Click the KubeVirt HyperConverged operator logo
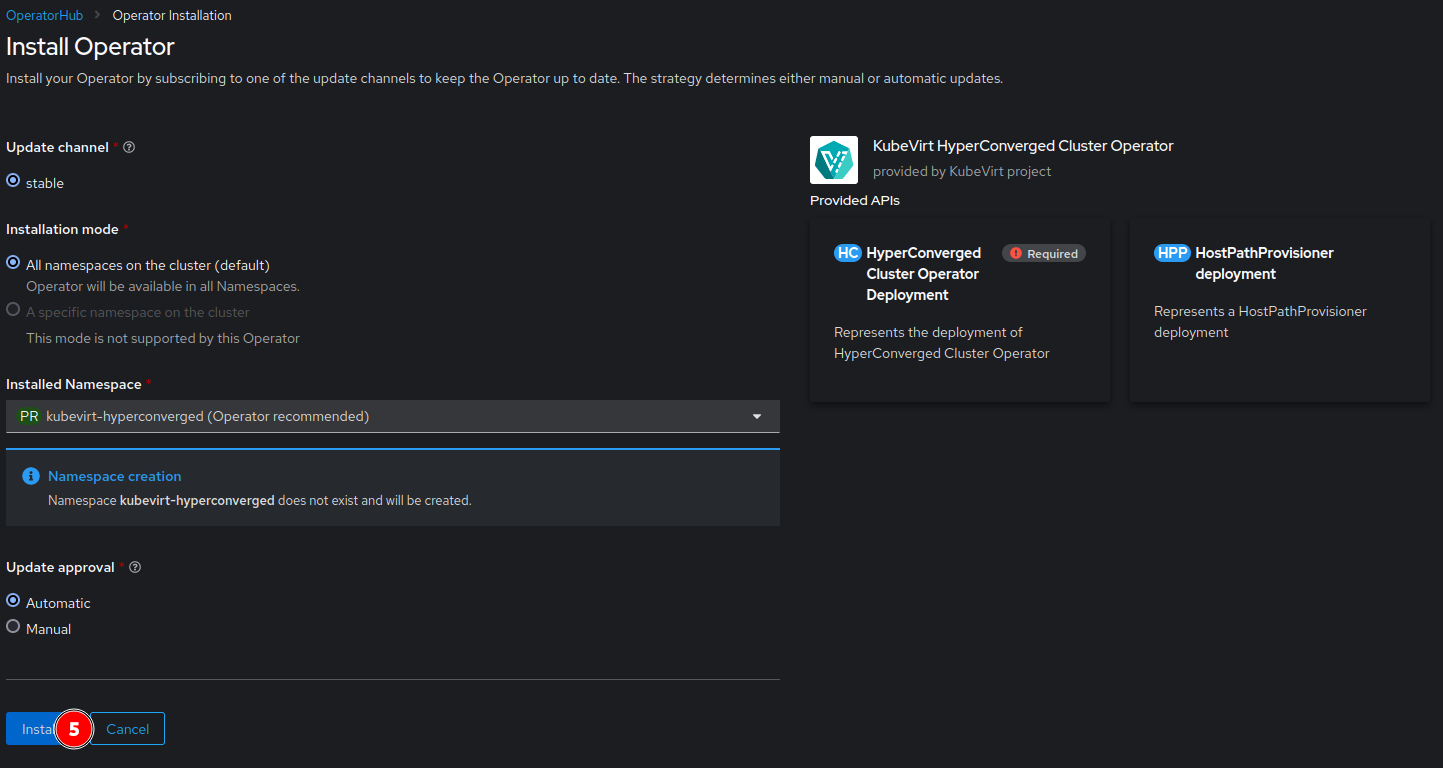This screenshot has height=768, width=1443. point(834,159)
